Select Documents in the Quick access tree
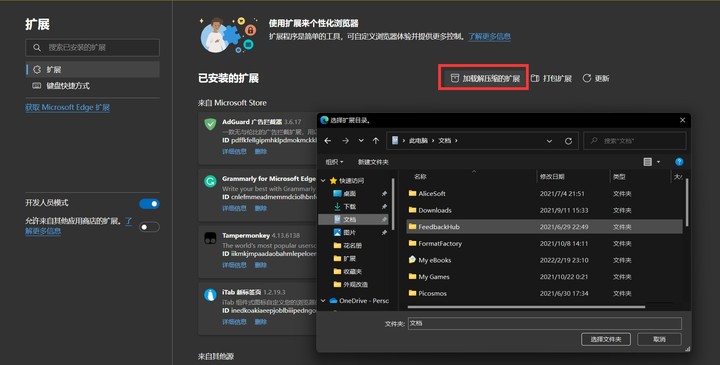Image resolution: width=720 pixels, height=365 pixels. click(x=354, y=219)
